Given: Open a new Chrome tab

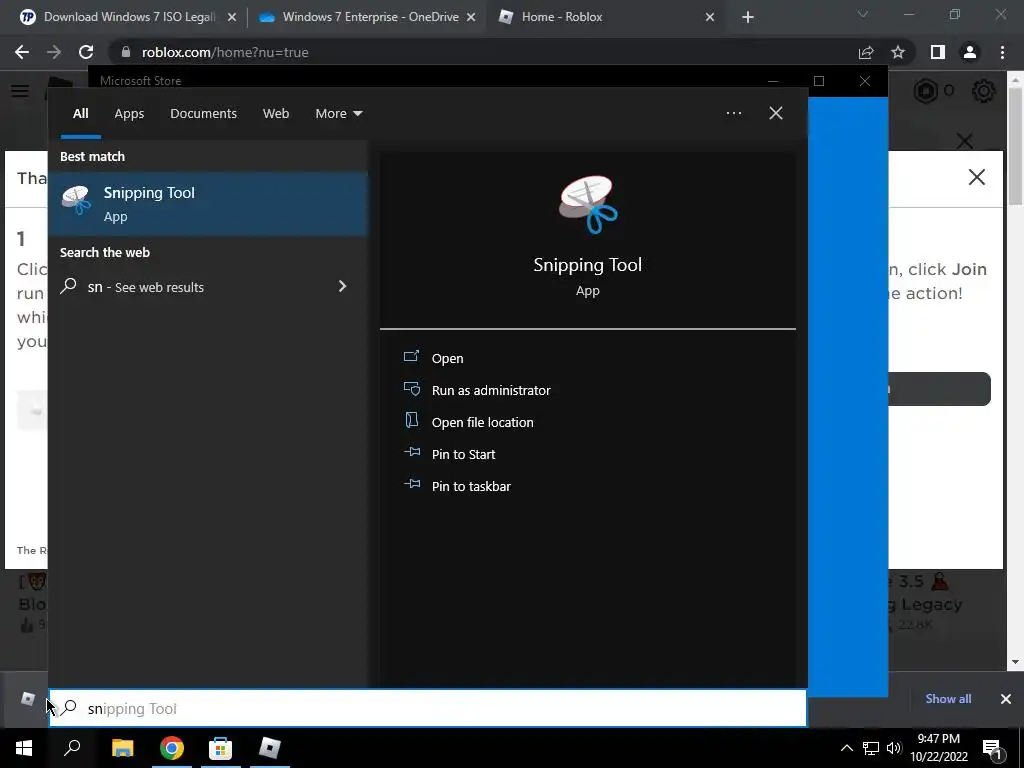Looking at the screenshot, I should [x=748, y=18].
